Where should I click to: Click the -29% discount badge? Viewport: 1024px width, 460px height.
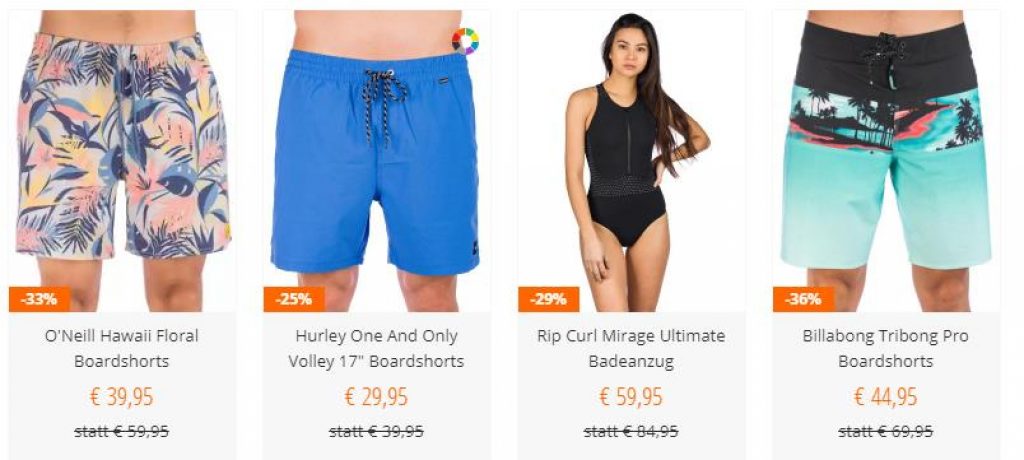(549, 299)
